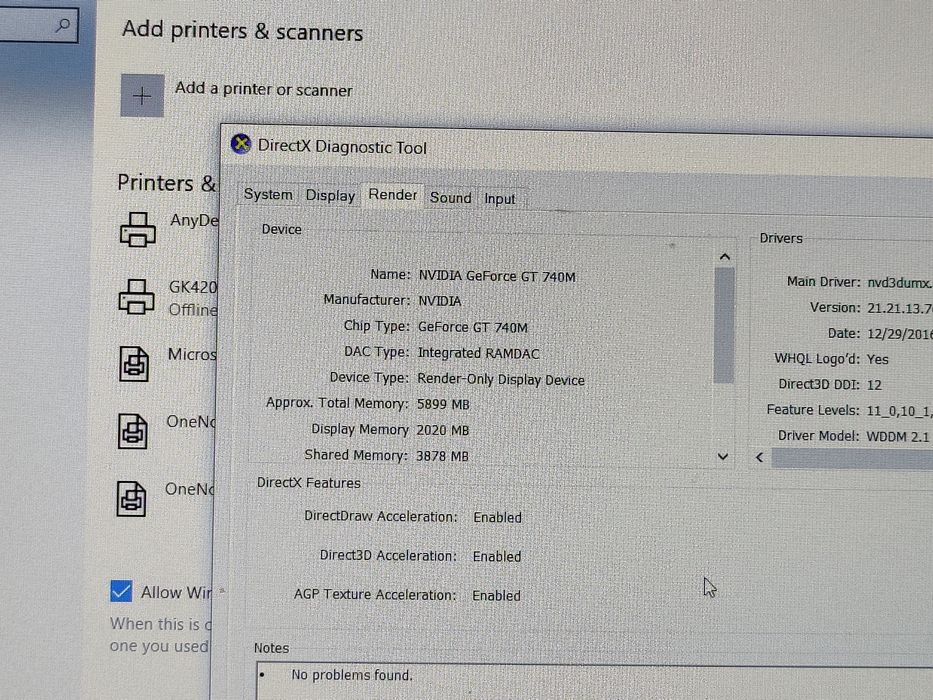The height and width of the screenshot is (700, 933).
Task: Click the AGP Texture Acceleration Enabled value
Action: 496,595
